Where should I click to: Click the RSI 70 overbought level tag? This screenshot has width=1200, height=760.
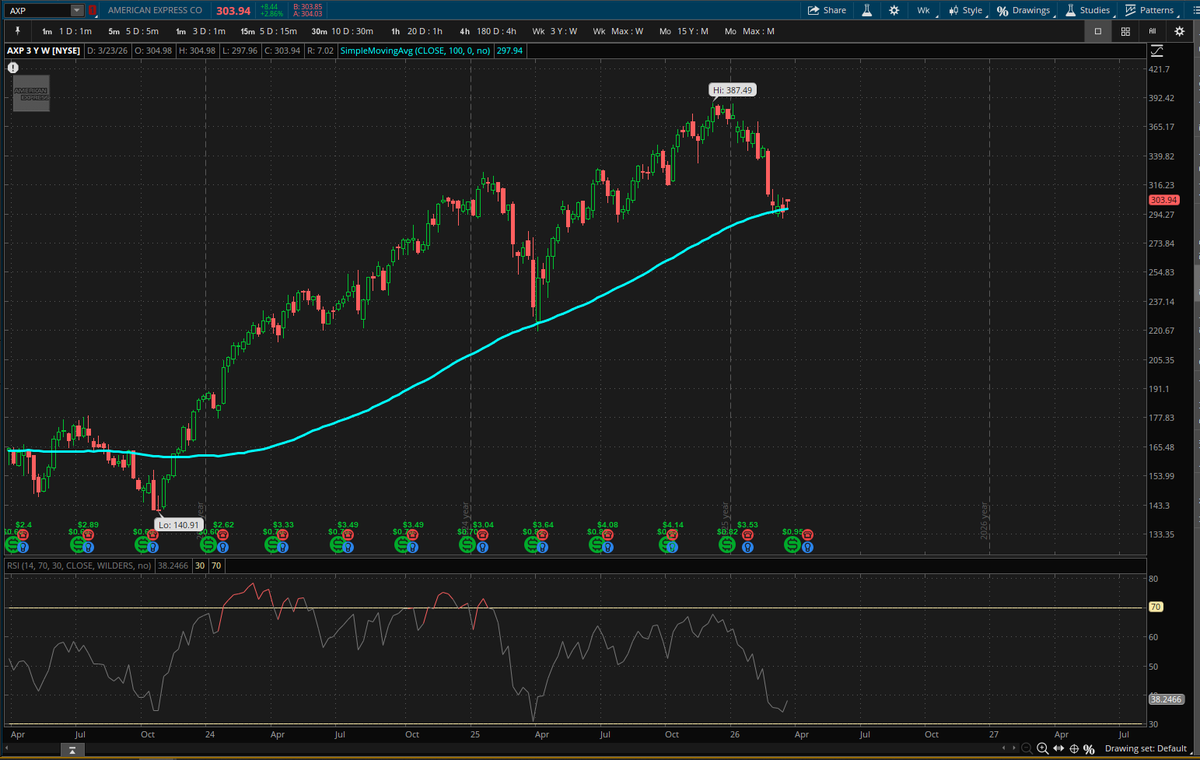(1155, 607)
